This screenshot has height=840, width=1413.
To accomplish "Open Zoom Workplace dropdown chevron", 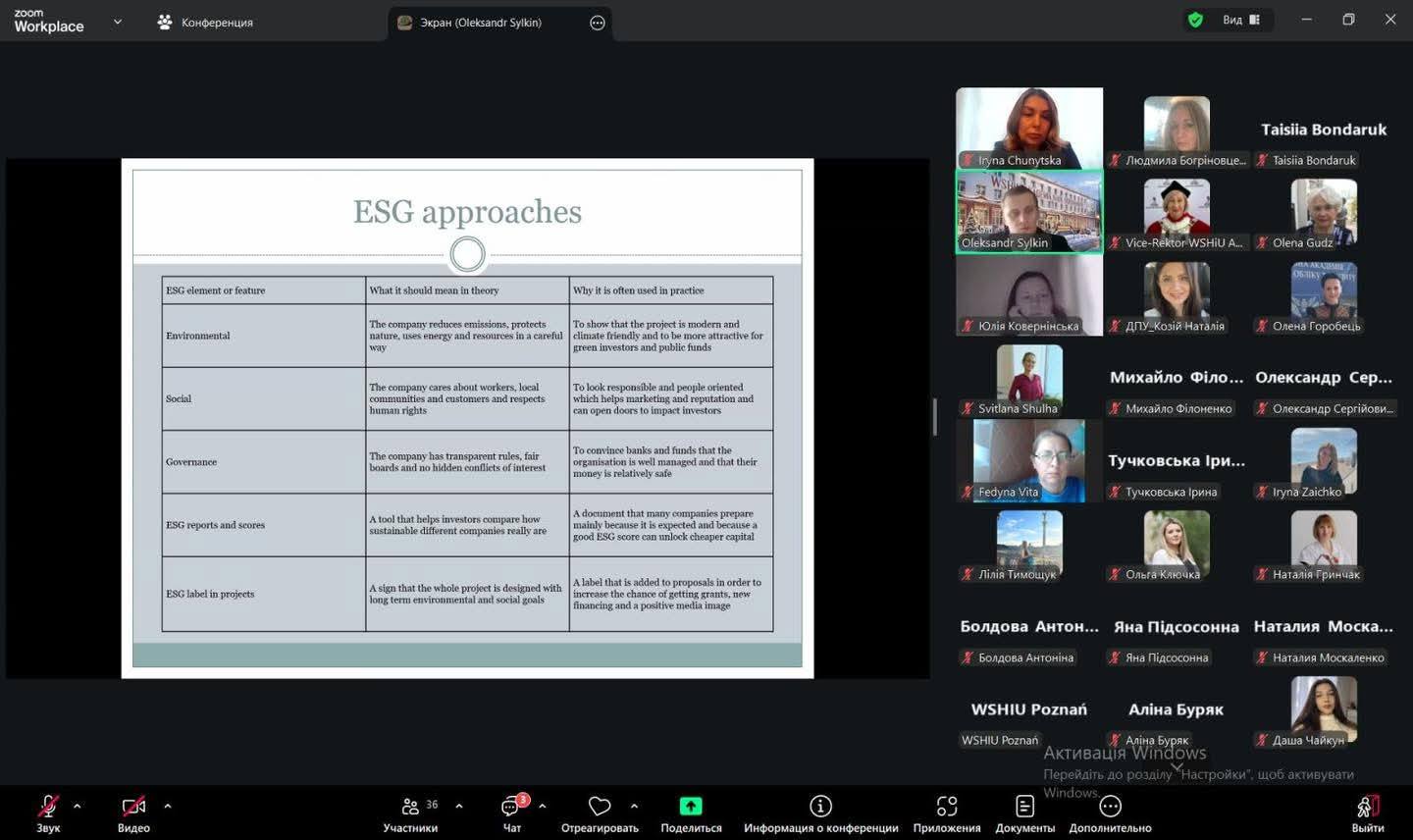I will pos(118,22).
